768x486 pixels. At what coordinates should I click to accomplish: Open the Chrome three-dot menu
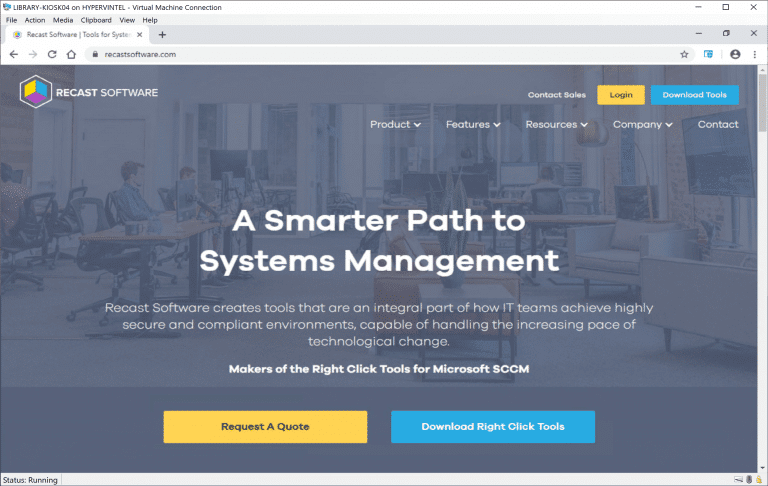tap(755, 54)
